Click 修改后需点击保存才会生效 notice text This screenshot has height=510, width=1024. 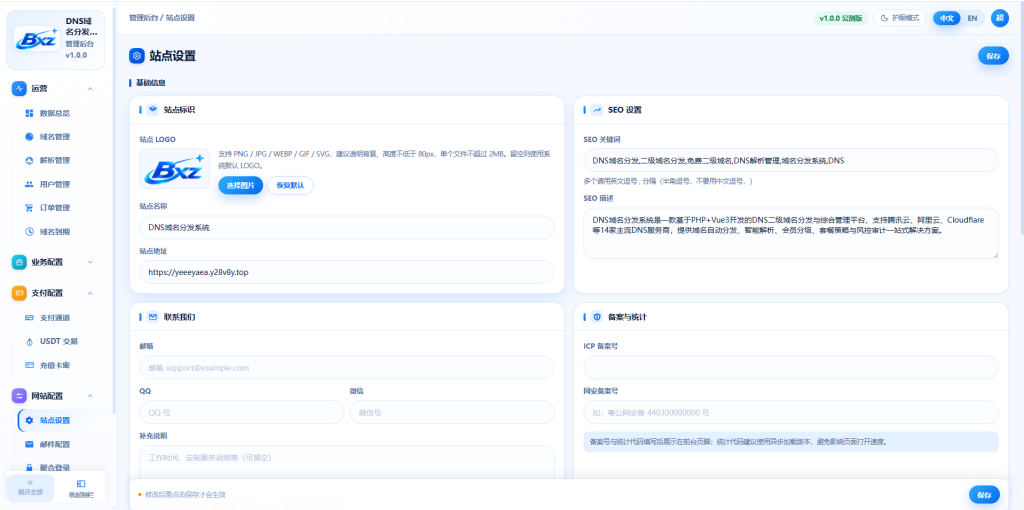185,495
